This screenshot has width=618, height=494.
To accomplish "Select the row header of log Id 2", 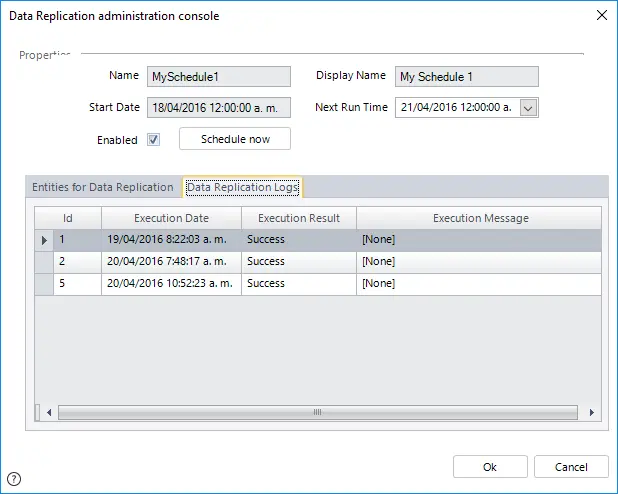I will point(44,262).
